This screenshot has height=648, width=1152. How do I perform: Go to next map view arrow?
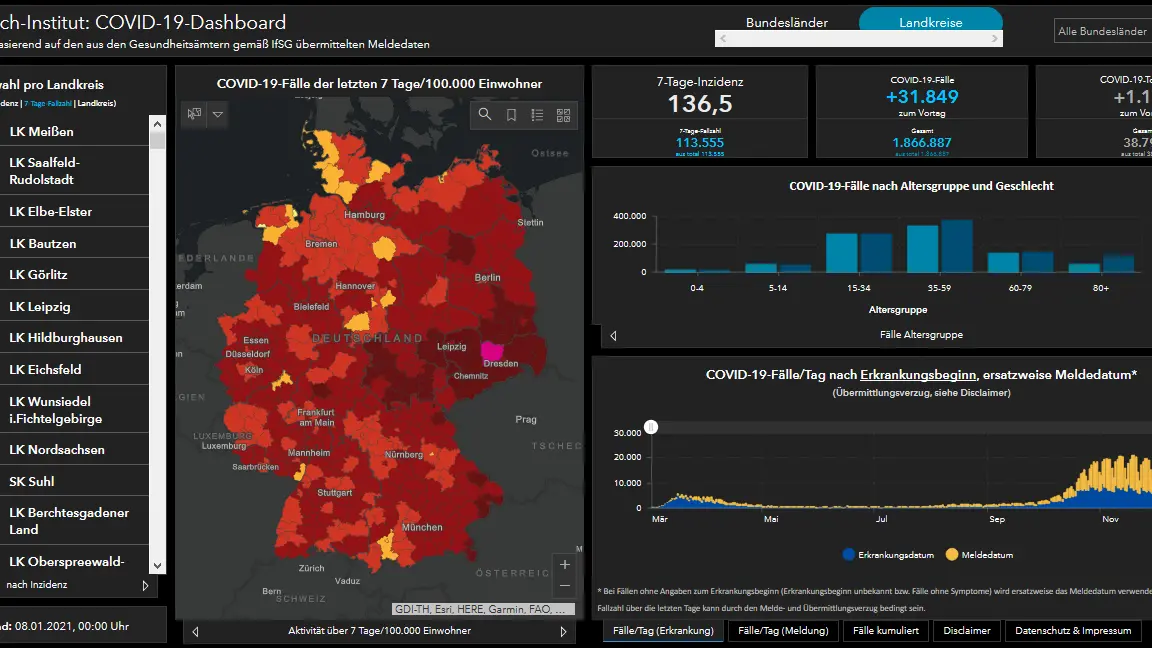pos(563,631)
